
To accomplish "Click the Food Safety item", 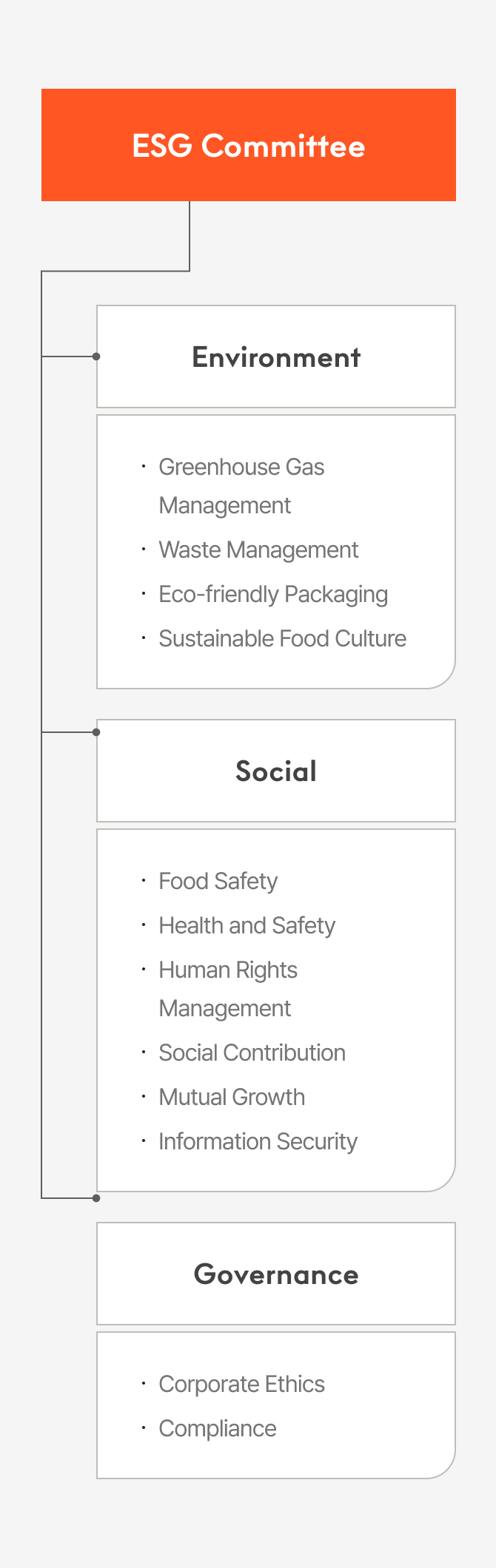I will [218, 881].
